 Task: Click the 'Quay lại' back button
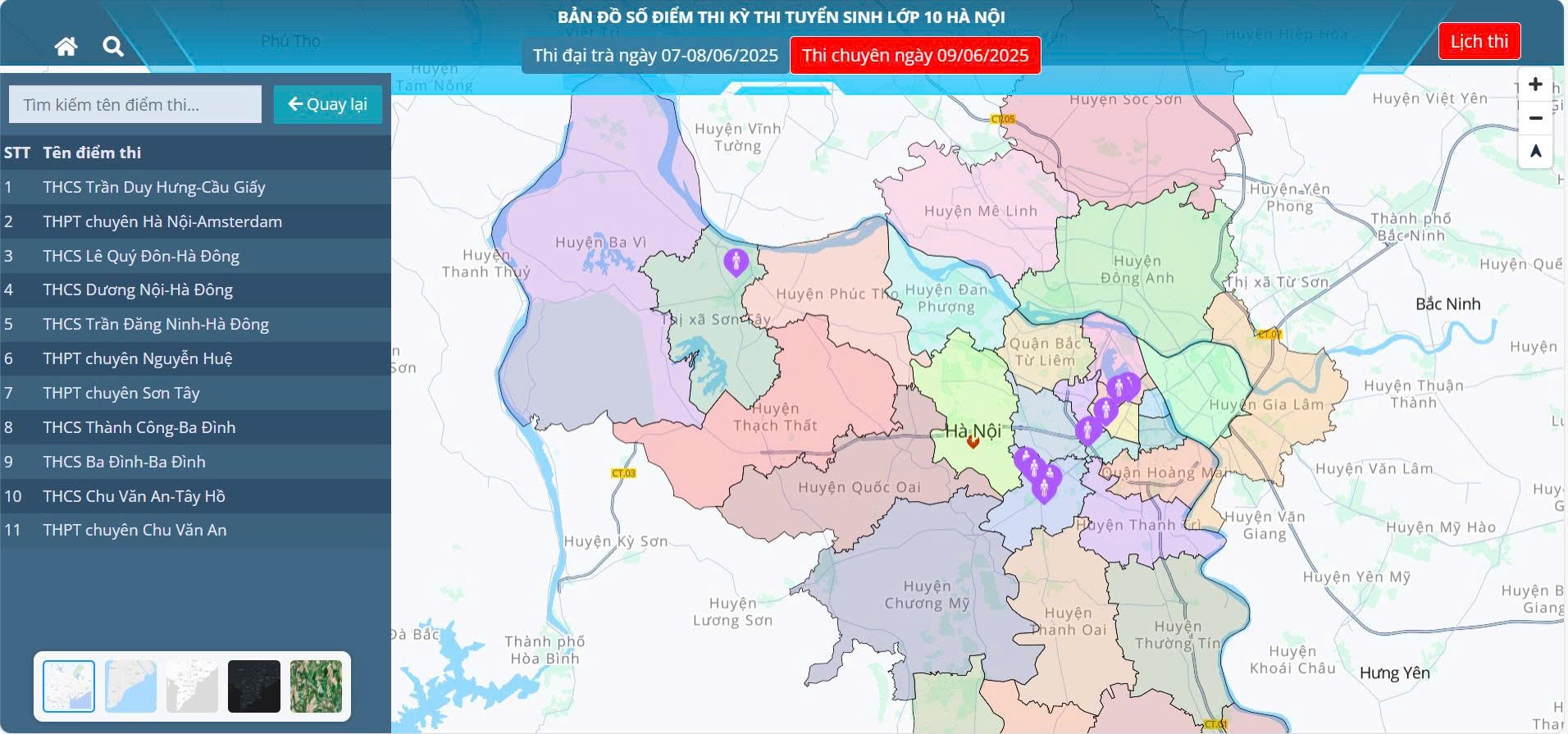(x=328, y=104)
